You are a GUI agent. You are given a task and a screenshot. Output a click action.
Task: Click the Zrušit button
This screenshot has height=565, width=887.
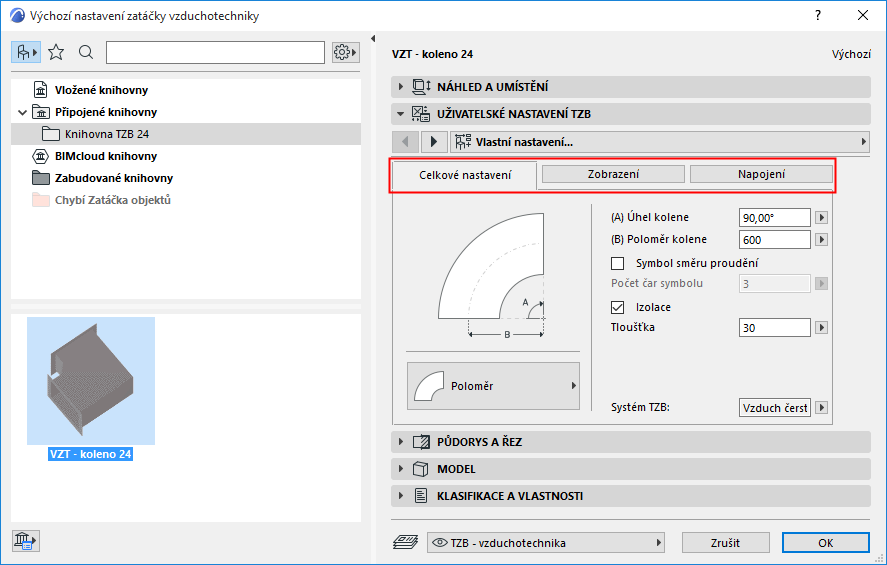[x=726, y=543]
